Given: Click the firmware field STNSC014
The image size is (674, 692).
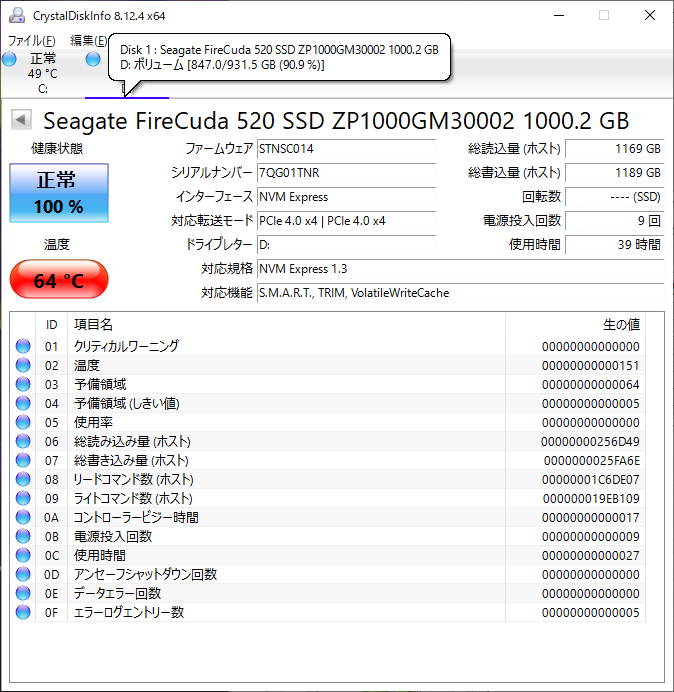Looking at the screenshot, I should point(345,149).
